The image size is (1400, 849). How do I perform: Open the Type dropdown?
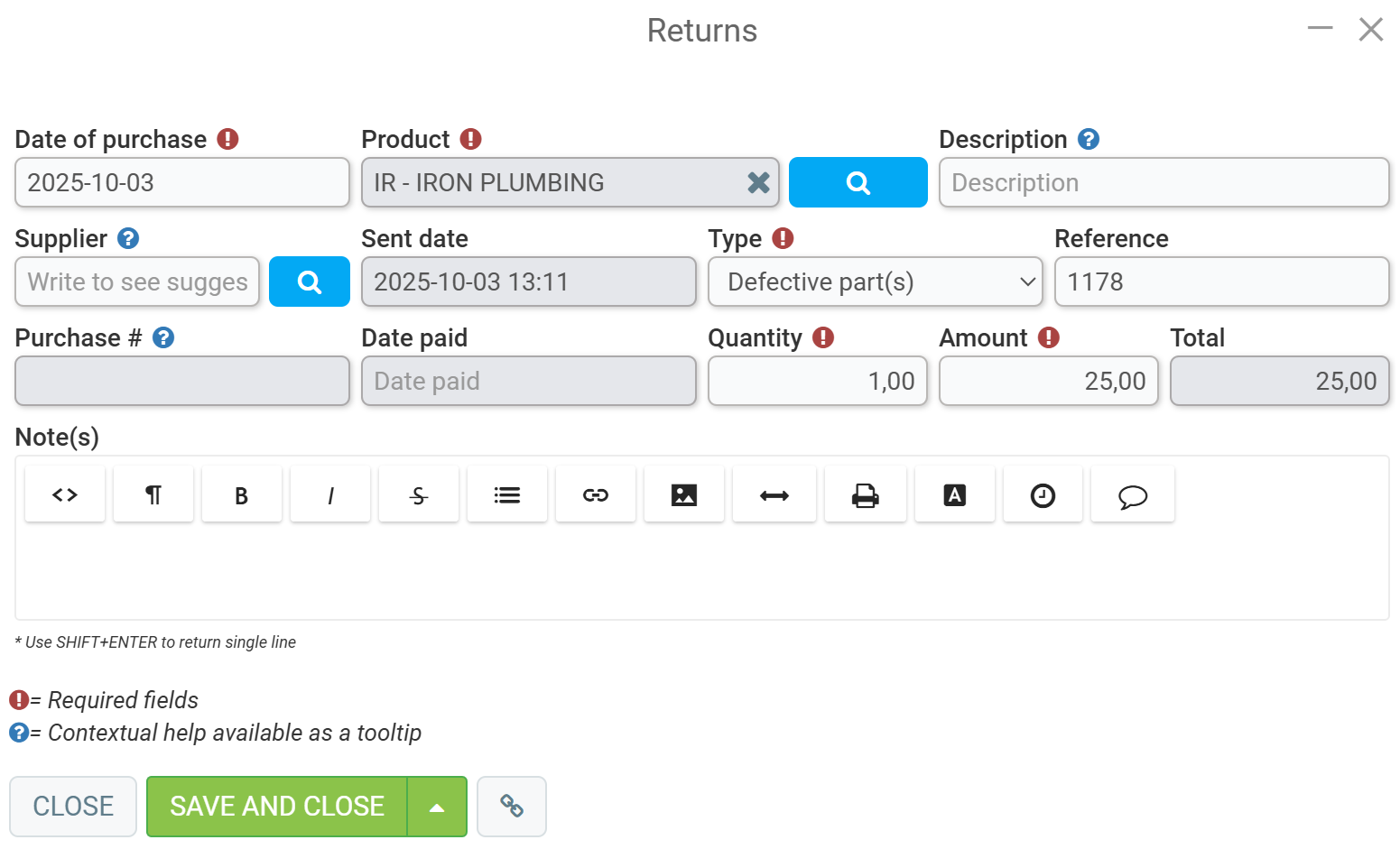tap(876, 281)
